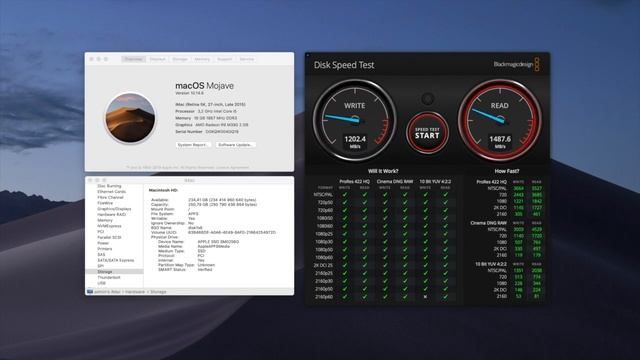
Task: Click the 'macOS Mojave' heading
Action: click(x=204, y=86)
